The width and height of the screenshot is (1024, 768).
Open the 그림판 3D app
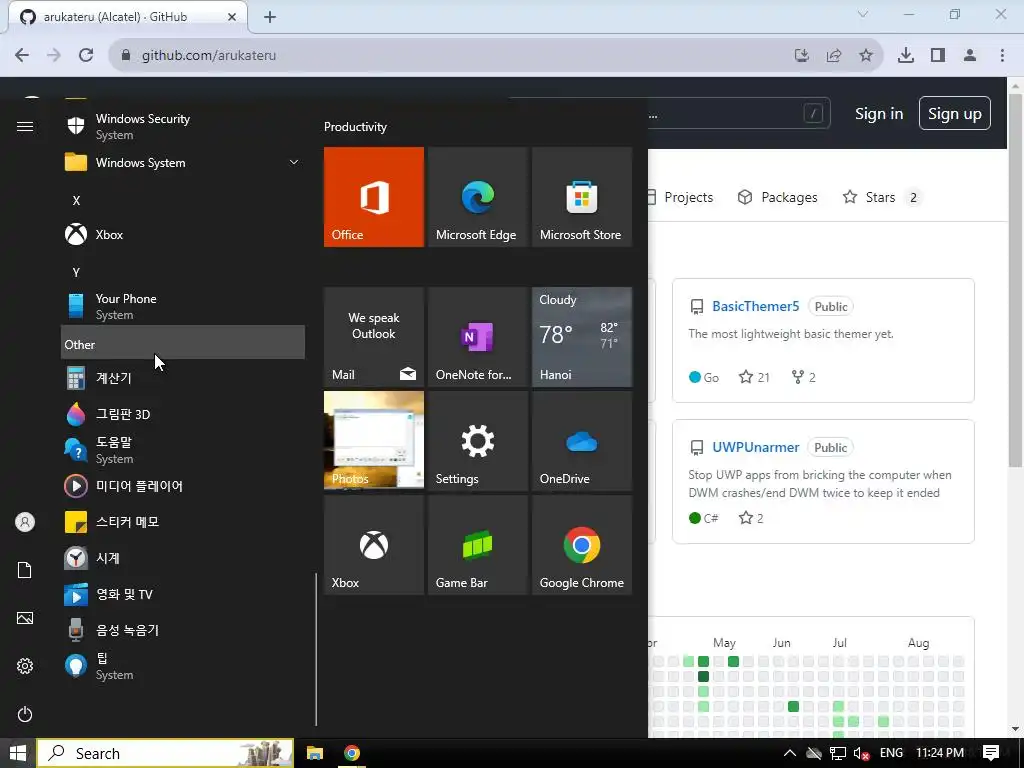[183, 414]
